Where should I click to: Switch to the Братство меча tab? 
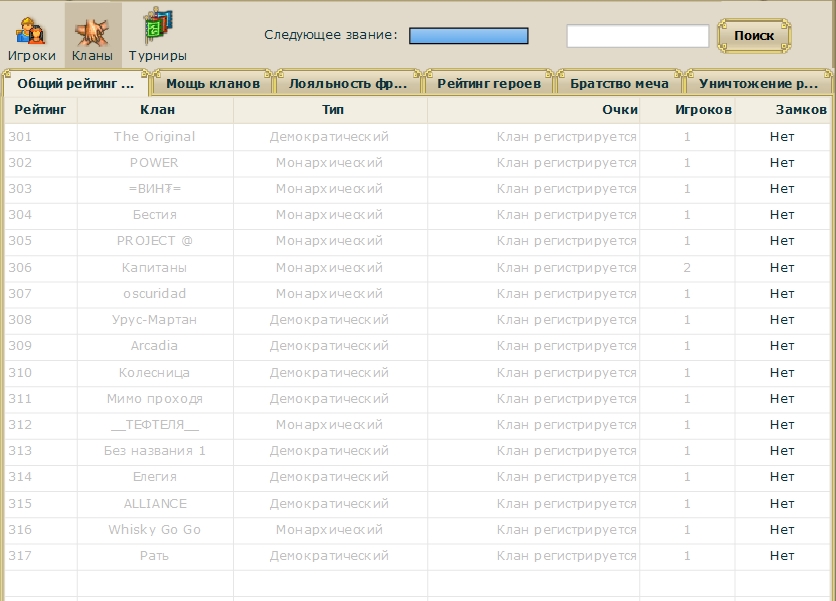pos(619,84)
